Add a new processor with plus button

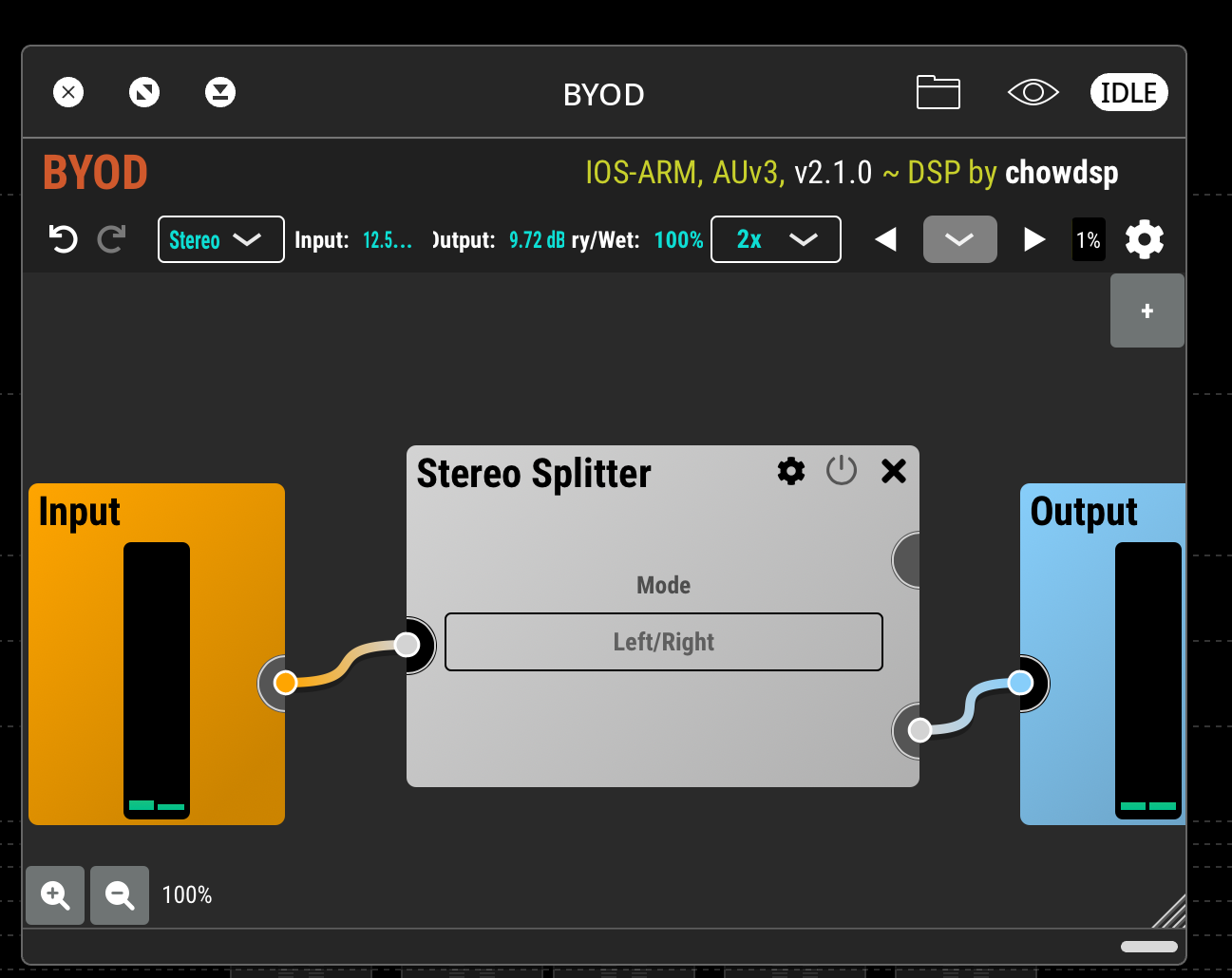pyautogui.click(x=1147, y=310)
